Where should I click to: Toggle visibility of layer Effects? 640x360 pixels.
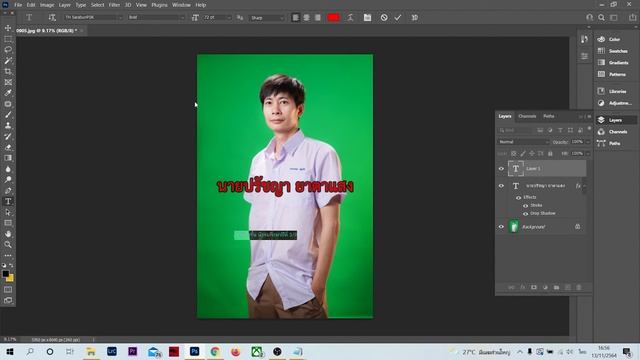[x=518, y=198]
